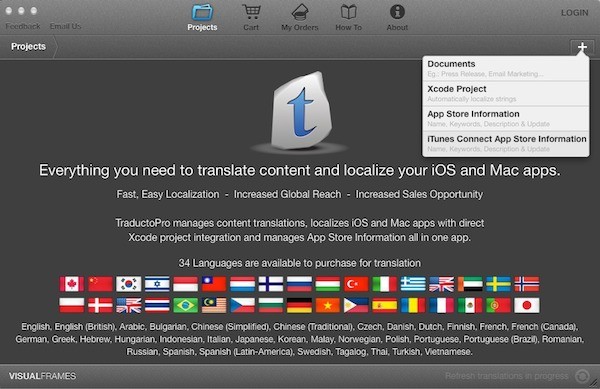
Task: Click the VISUALFRAMES logo
Action: (42, 376)
